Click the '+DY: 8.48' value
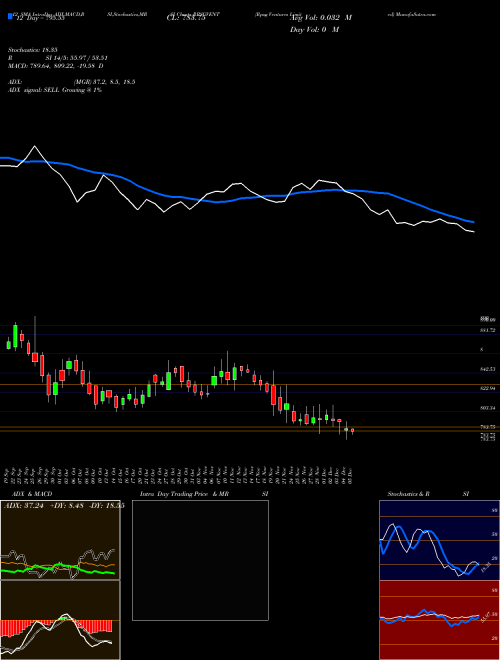Viewport: 500px width, 660px height. [66, 506]
